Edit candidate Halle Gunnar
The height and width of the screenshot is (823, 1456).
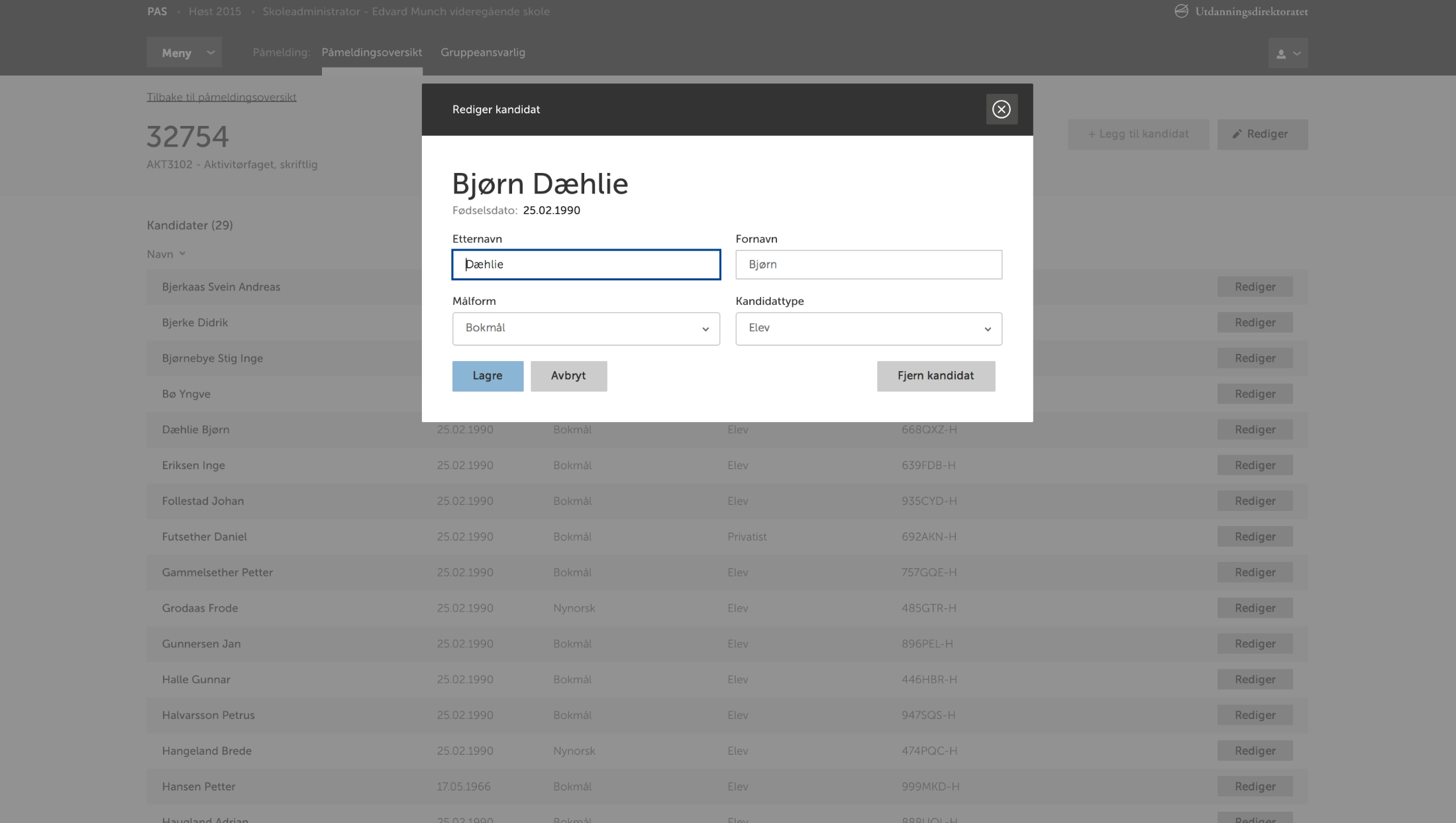(x=1255, y=679)
